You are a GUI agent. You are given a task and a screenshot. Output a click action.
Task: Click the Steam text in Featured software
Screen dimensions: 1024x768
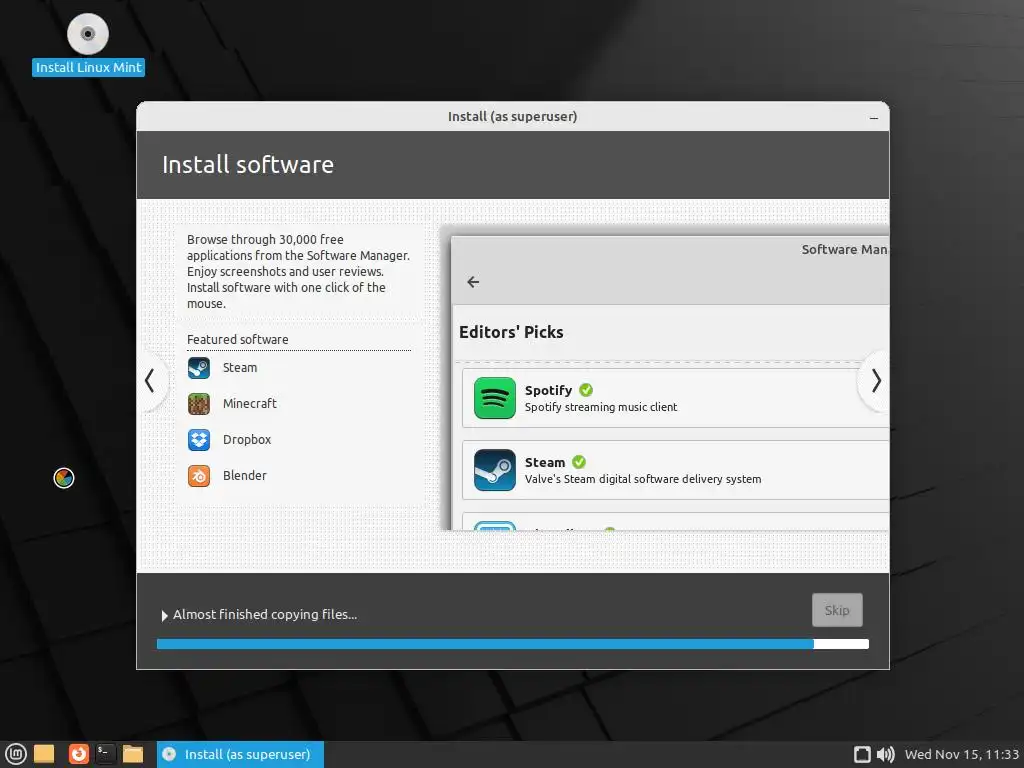[240, 368]
